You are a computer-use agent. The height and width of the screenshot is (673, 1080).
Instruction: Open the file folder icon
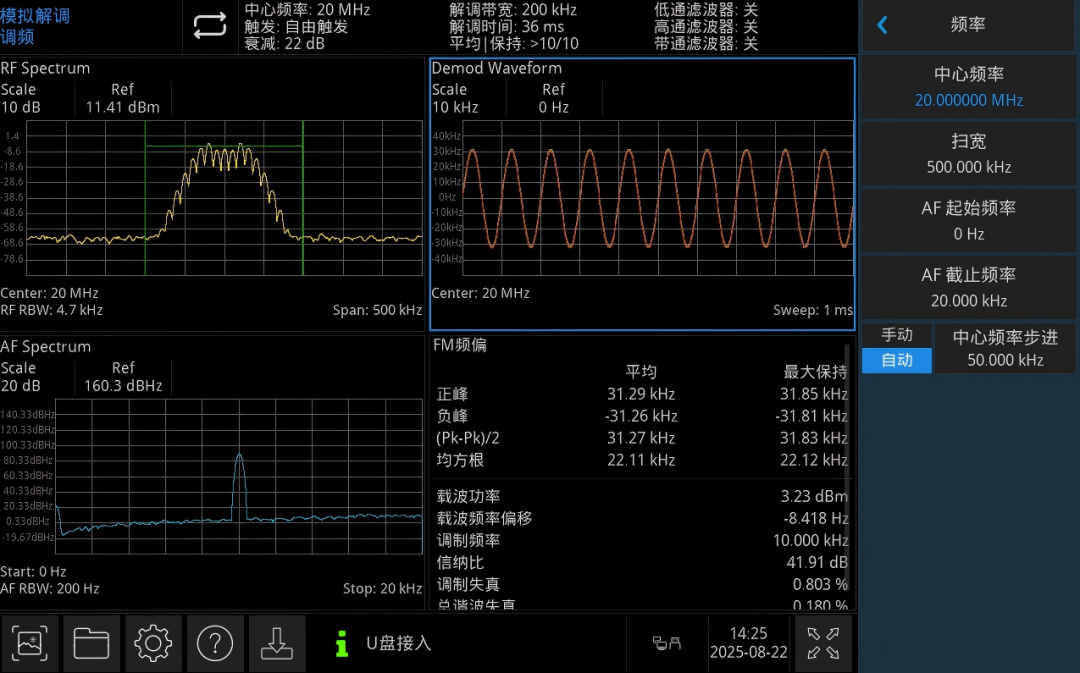coord(91,643)
